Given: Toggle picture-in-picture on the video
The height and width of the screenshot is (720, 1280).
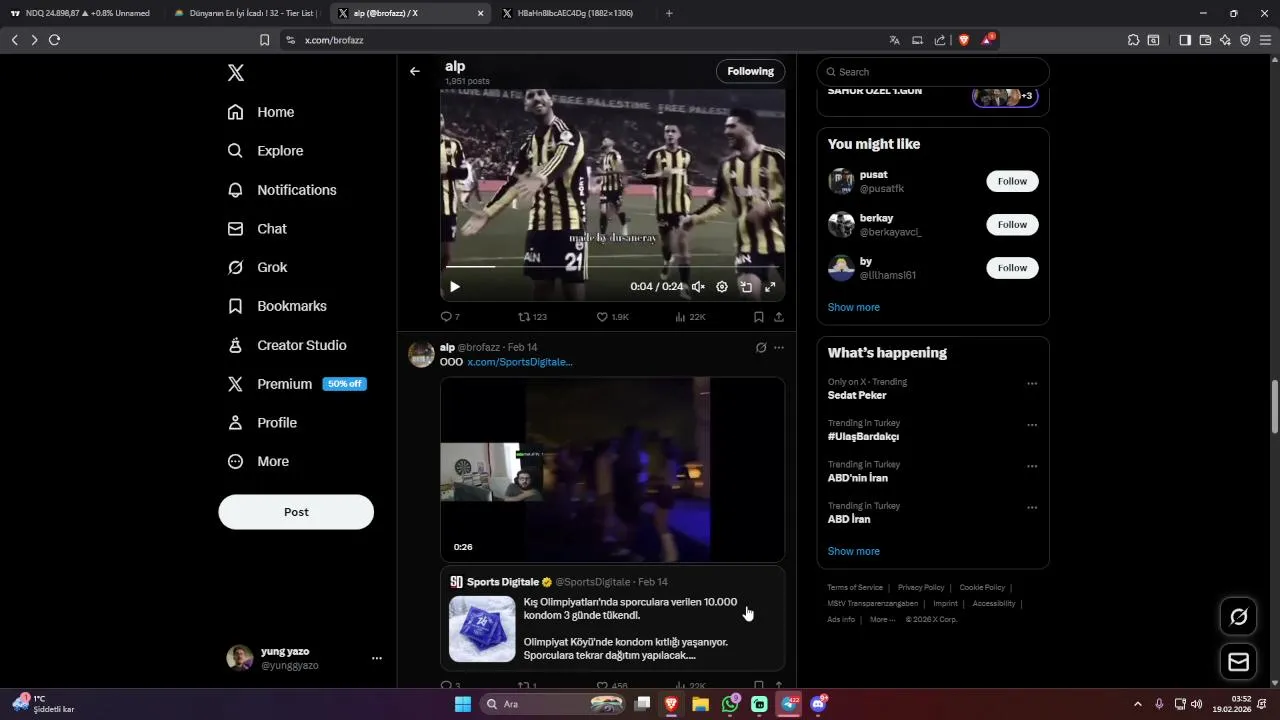Looking at the screenshot, I should tap(746, 287).
